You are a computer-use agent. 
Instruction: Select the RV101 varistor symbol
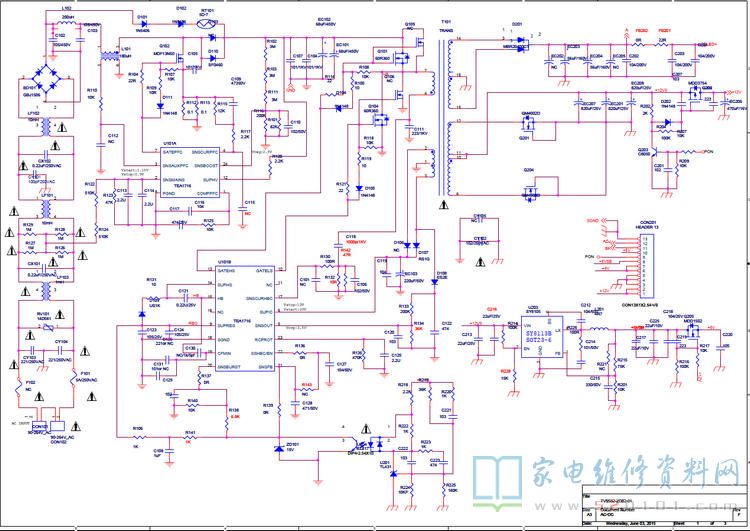(47, 327)
